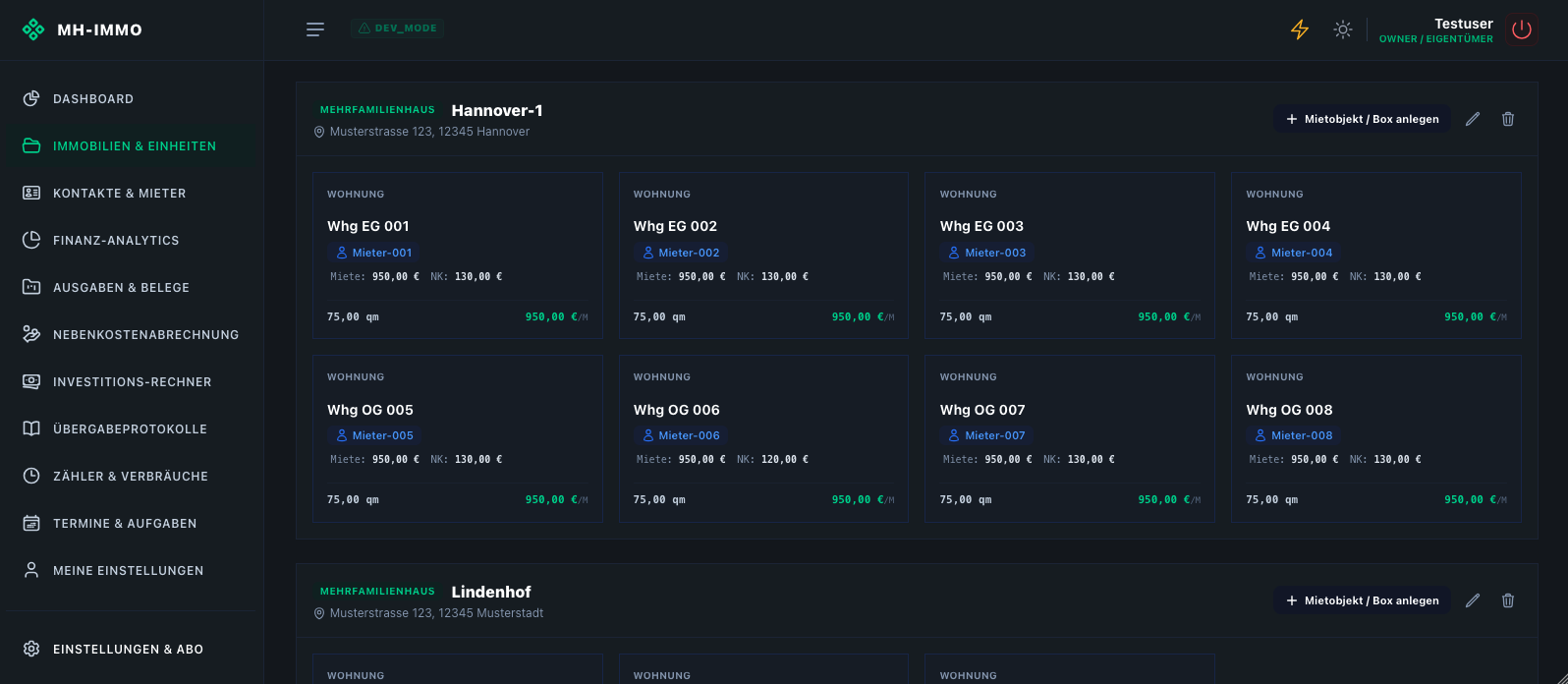The height and width of the screenshot is (684, 1568).
Task: Select the Lindenhof property title
Action: (491, 592)
